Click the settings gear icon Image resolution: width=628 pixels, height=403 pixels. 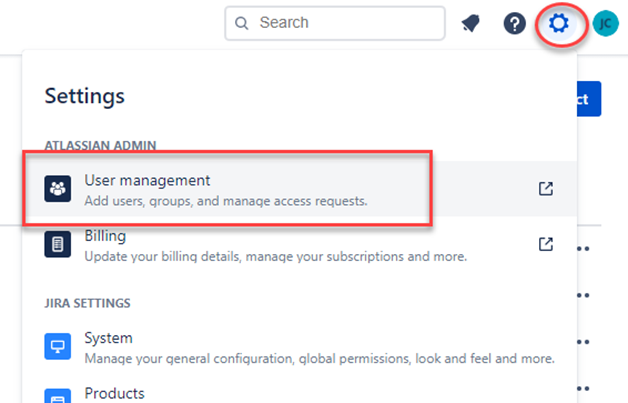pos(559,23)
